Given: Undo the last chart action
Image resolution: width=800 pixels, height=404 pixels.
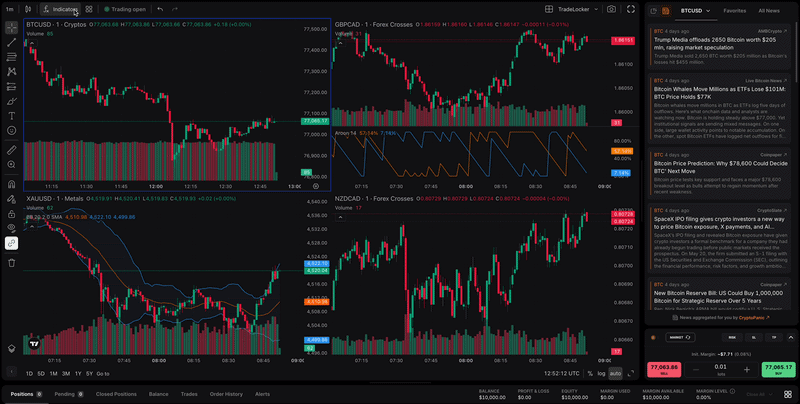Looking at the screenshot, I should pyautogui.click(x=160, y=9).
